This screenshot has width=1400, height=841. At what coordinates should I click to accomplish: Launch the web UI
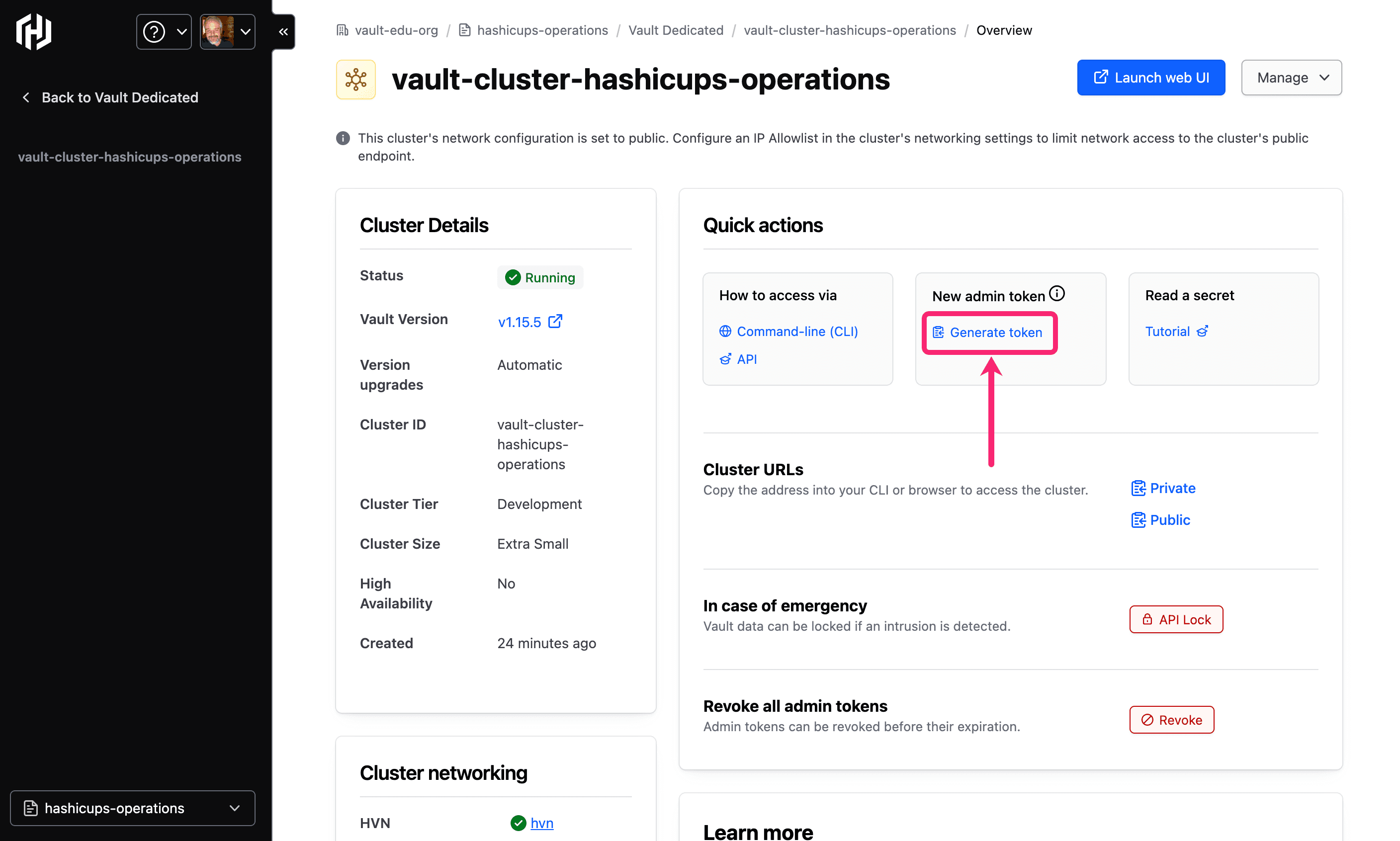pos(1150,78)
